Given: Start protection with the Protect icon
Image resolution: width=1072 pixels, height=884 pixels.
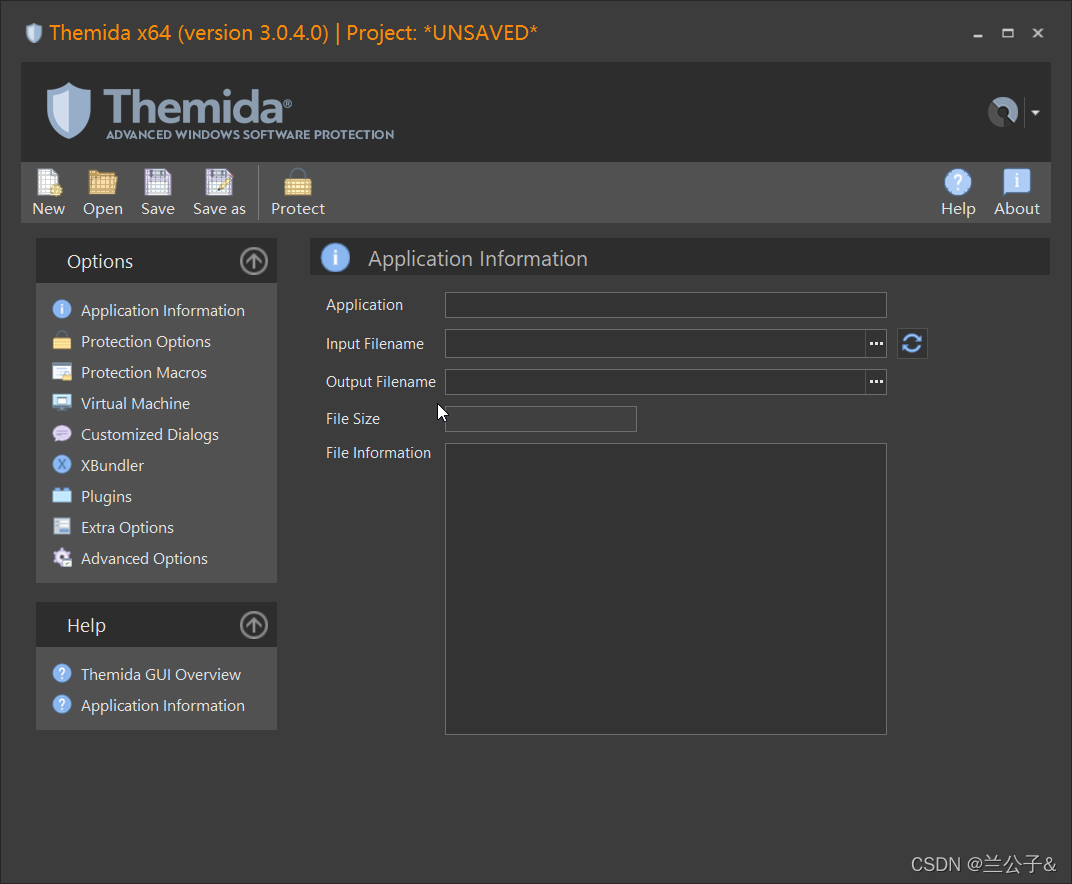Looking at the screenshot, I should coord(297,193).
